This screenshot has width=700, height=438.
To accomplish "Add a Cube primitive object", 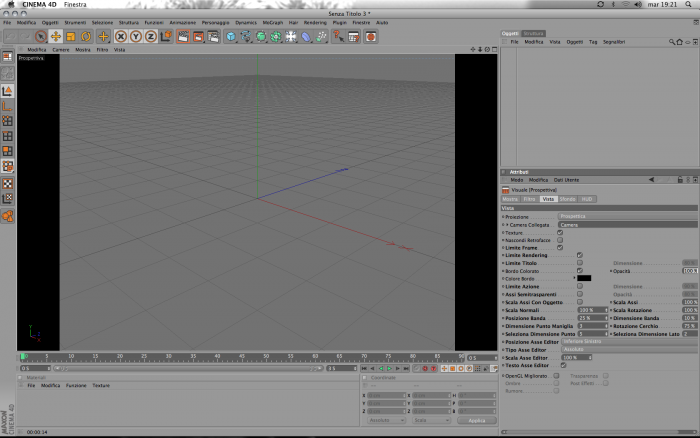I will (231, 37).
